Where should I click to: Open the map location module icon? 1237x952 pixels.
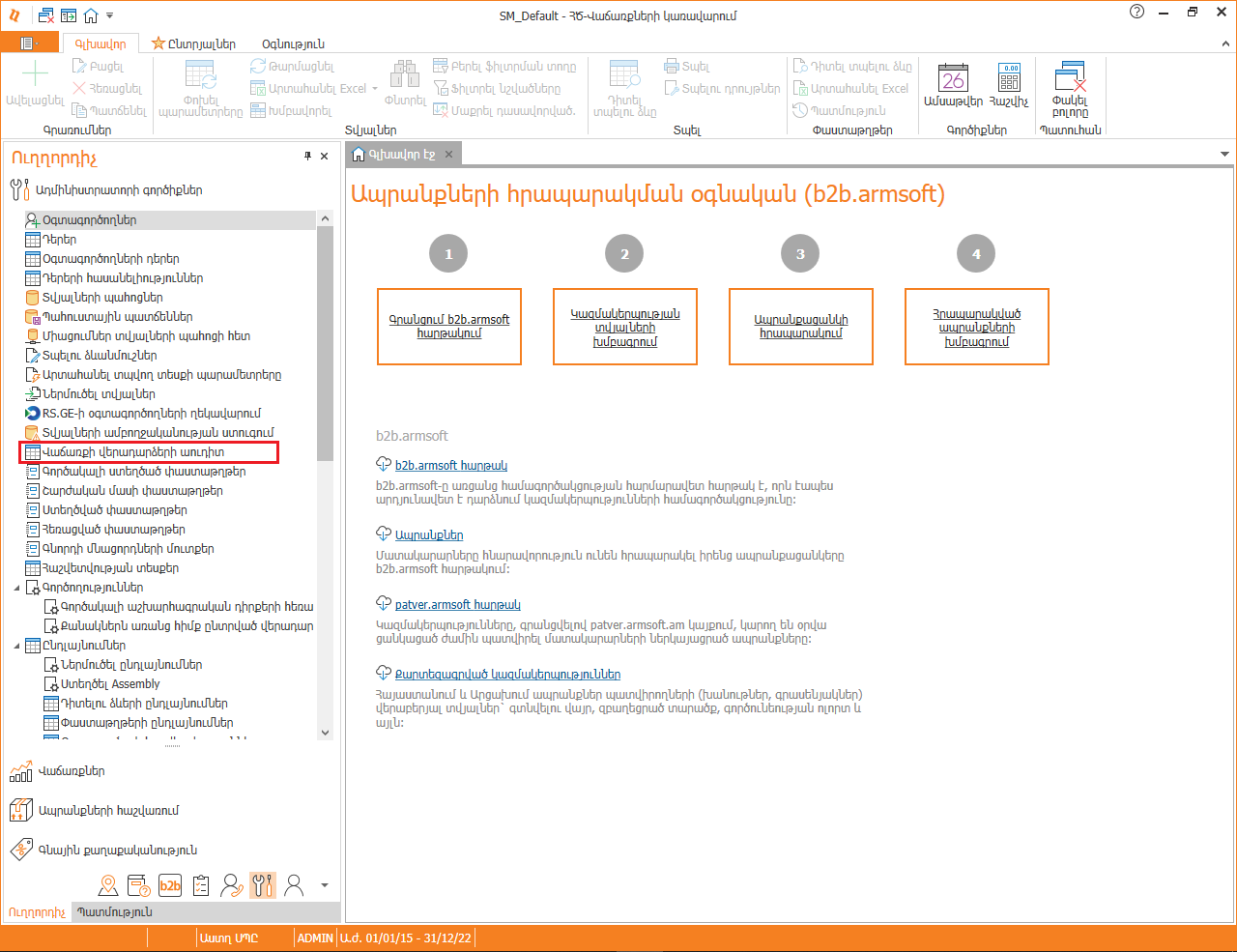108,885
